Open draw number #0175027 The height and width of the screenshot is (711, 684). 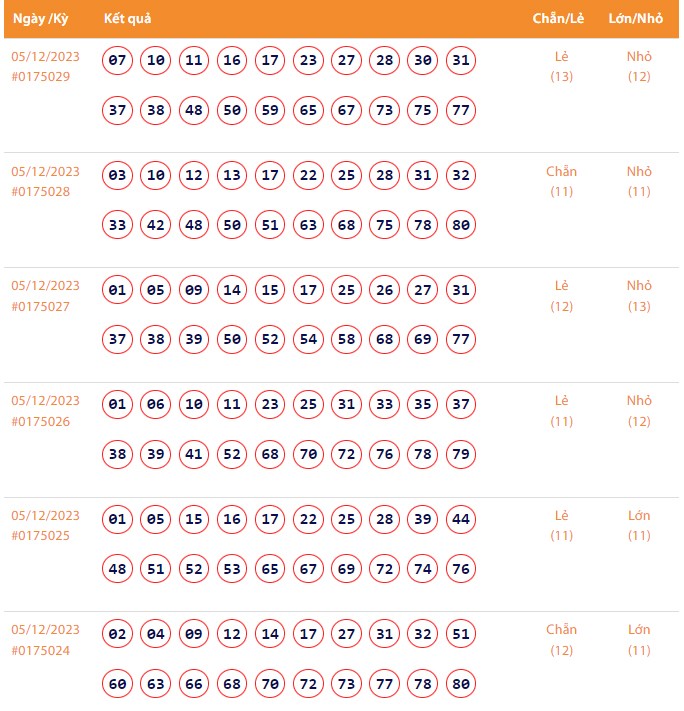(x=41, y=306)
